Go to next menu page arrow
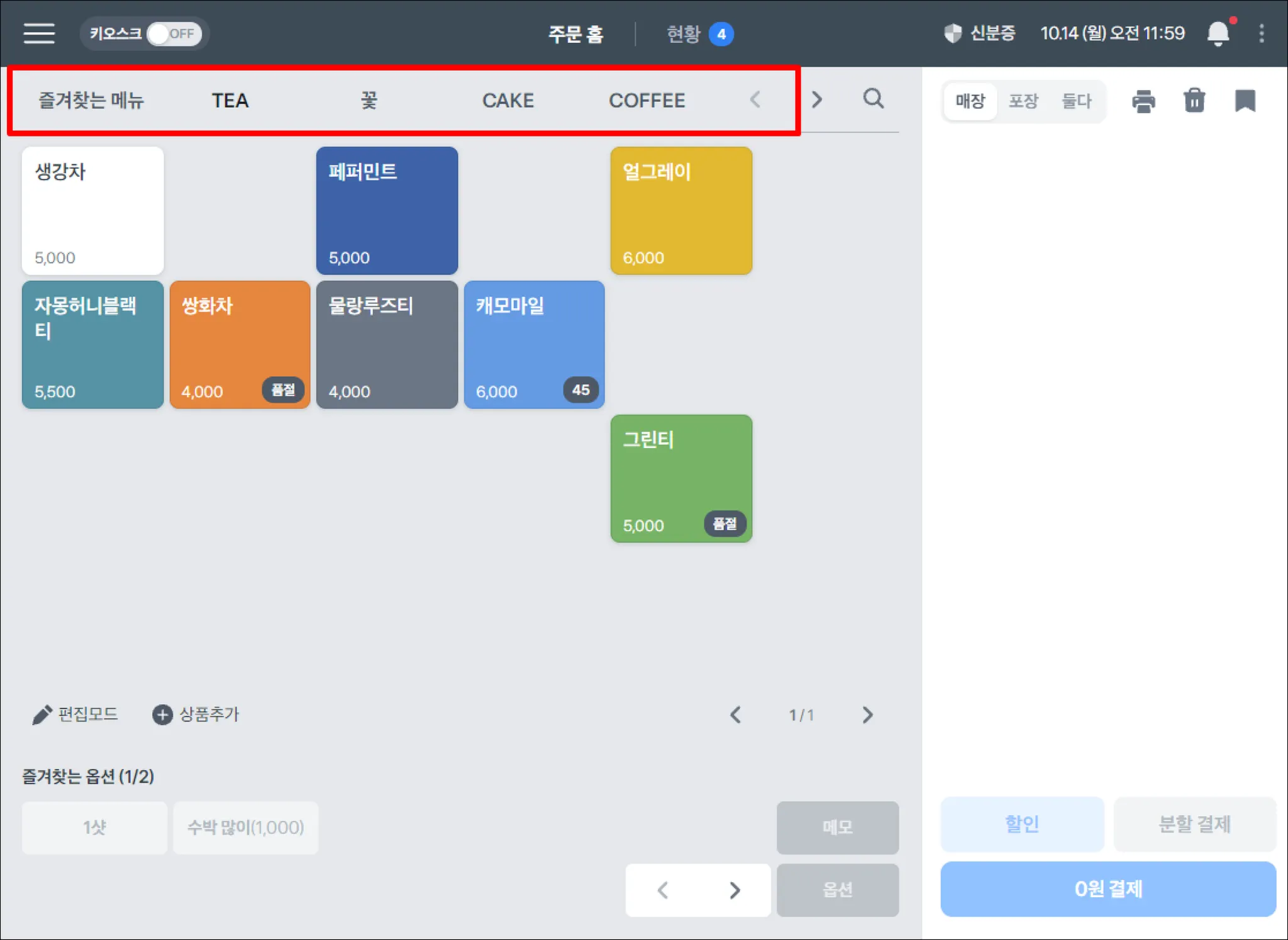 pos(867,715)
